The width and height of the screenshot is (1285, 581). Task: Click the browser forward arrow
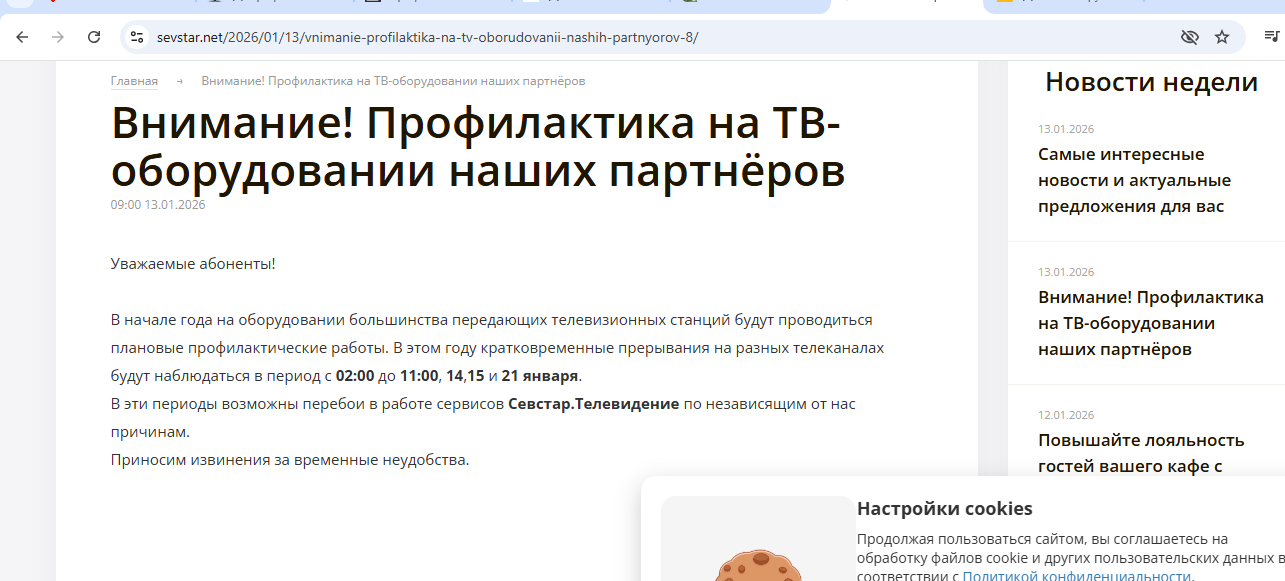(x=58, y=37)
